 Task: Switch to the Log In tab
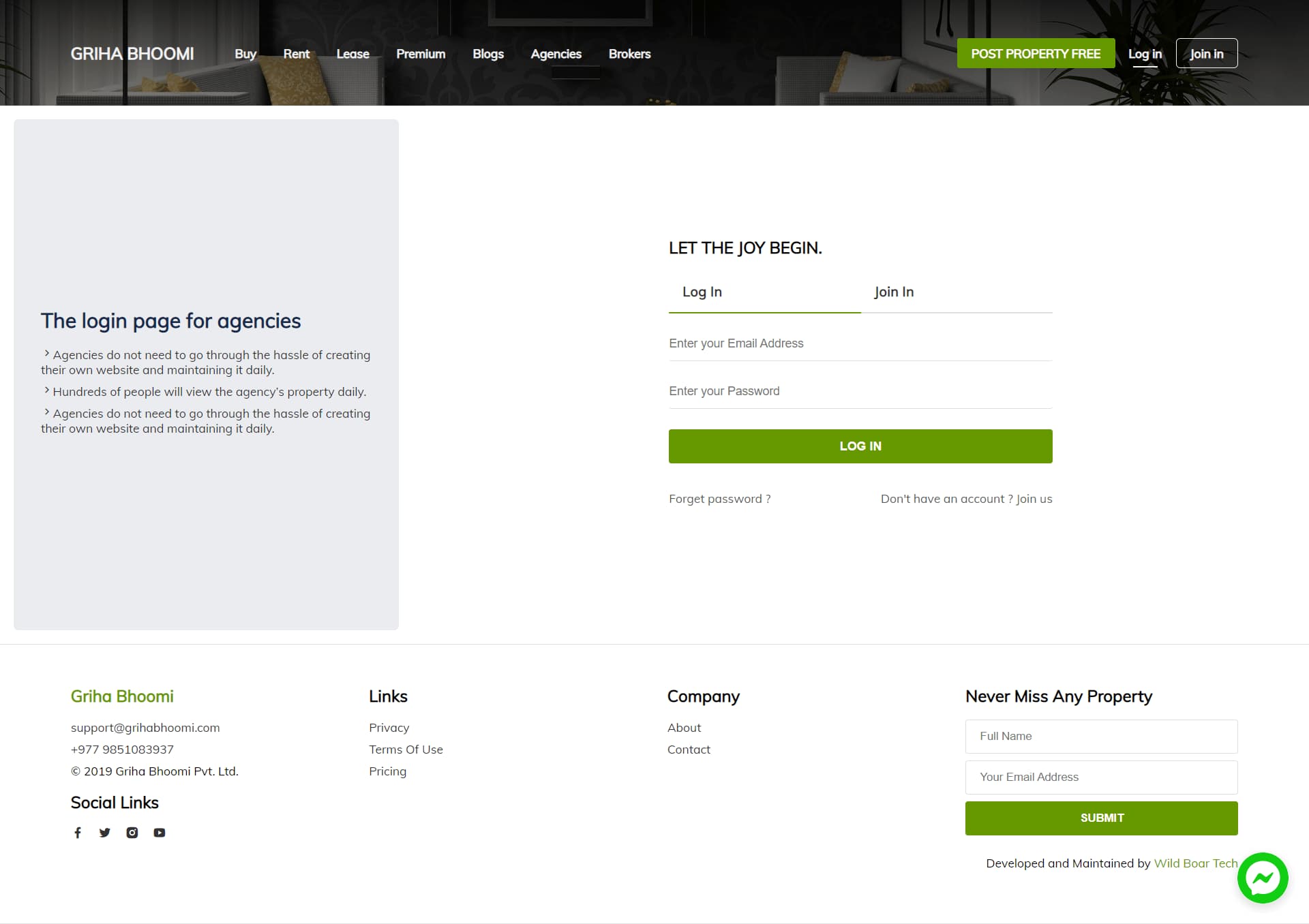[x=765, y=292]
